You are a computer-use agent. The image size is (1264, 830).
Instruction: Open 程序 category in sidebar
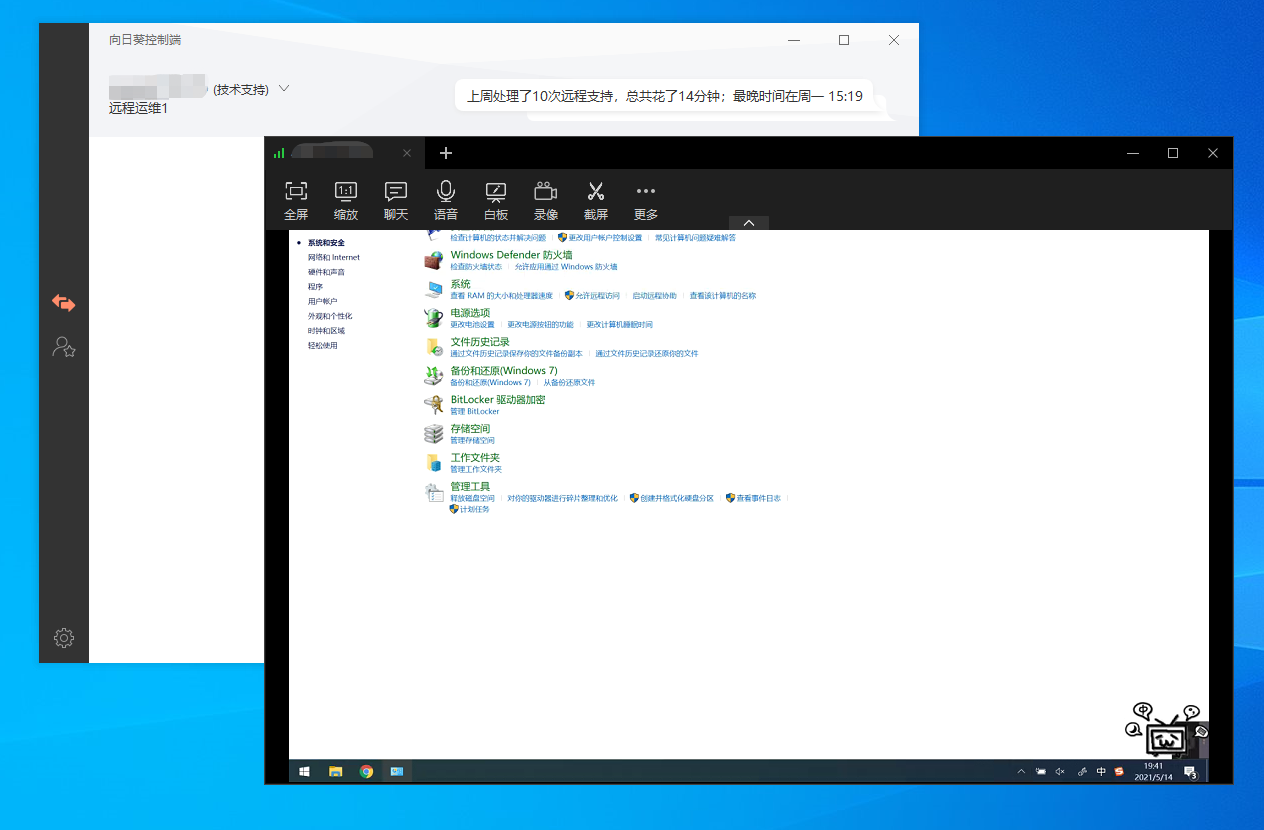pos(315,287)
